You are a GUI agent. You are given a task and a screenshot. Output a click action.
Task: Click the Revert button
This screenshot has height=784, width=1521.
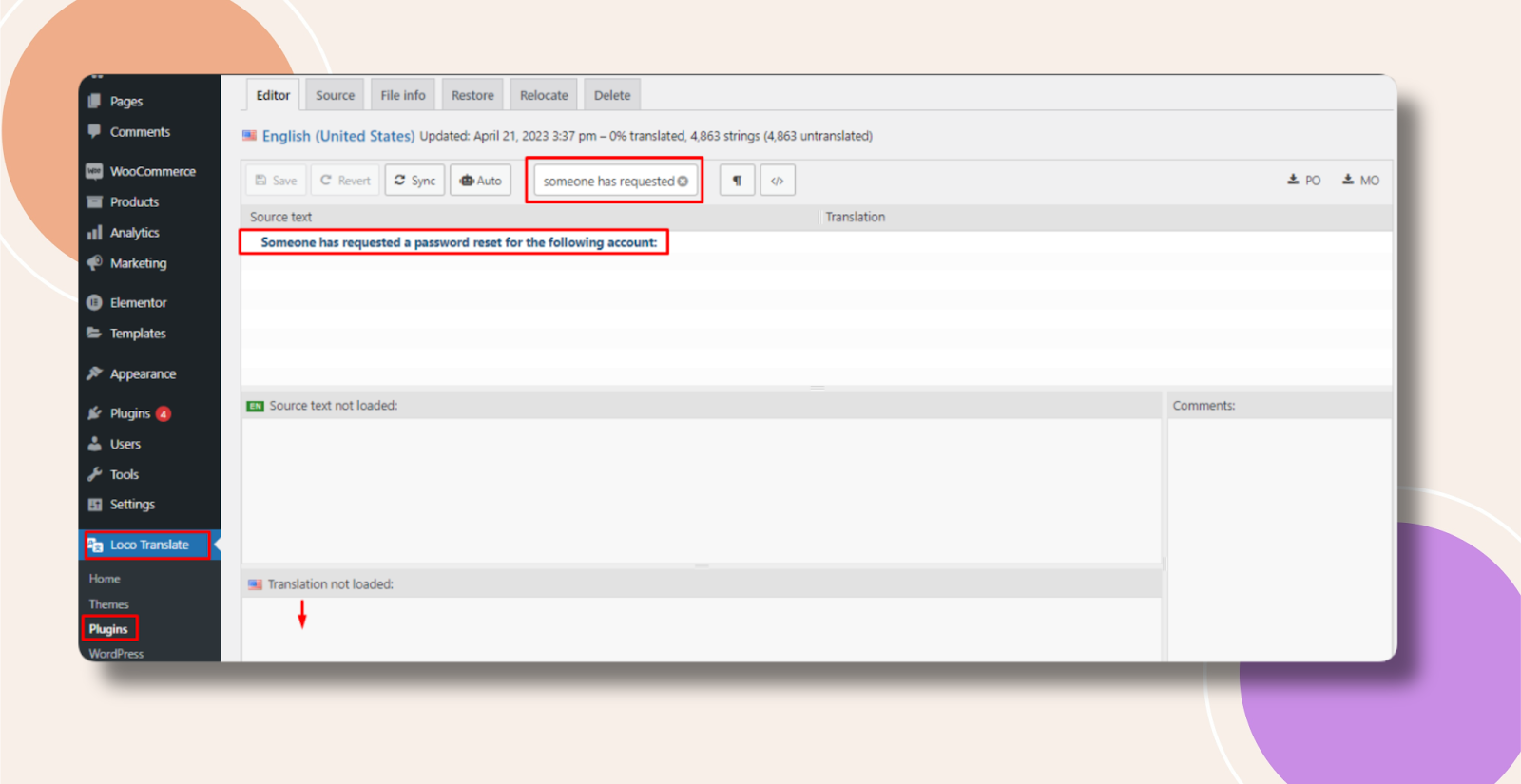click(x=345, y=181)
